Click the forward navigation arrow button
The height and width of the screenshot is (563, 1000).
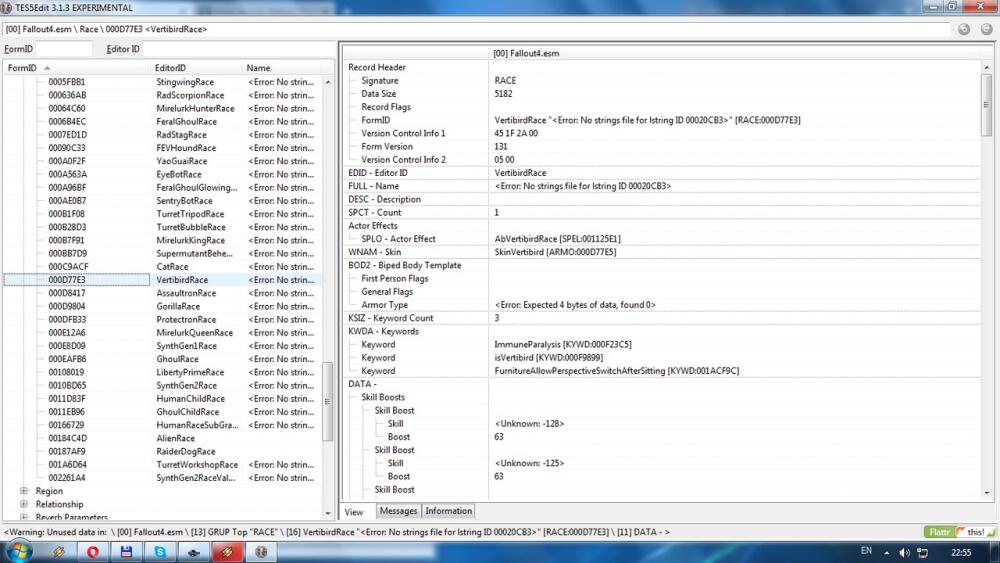tap(986, 29)
